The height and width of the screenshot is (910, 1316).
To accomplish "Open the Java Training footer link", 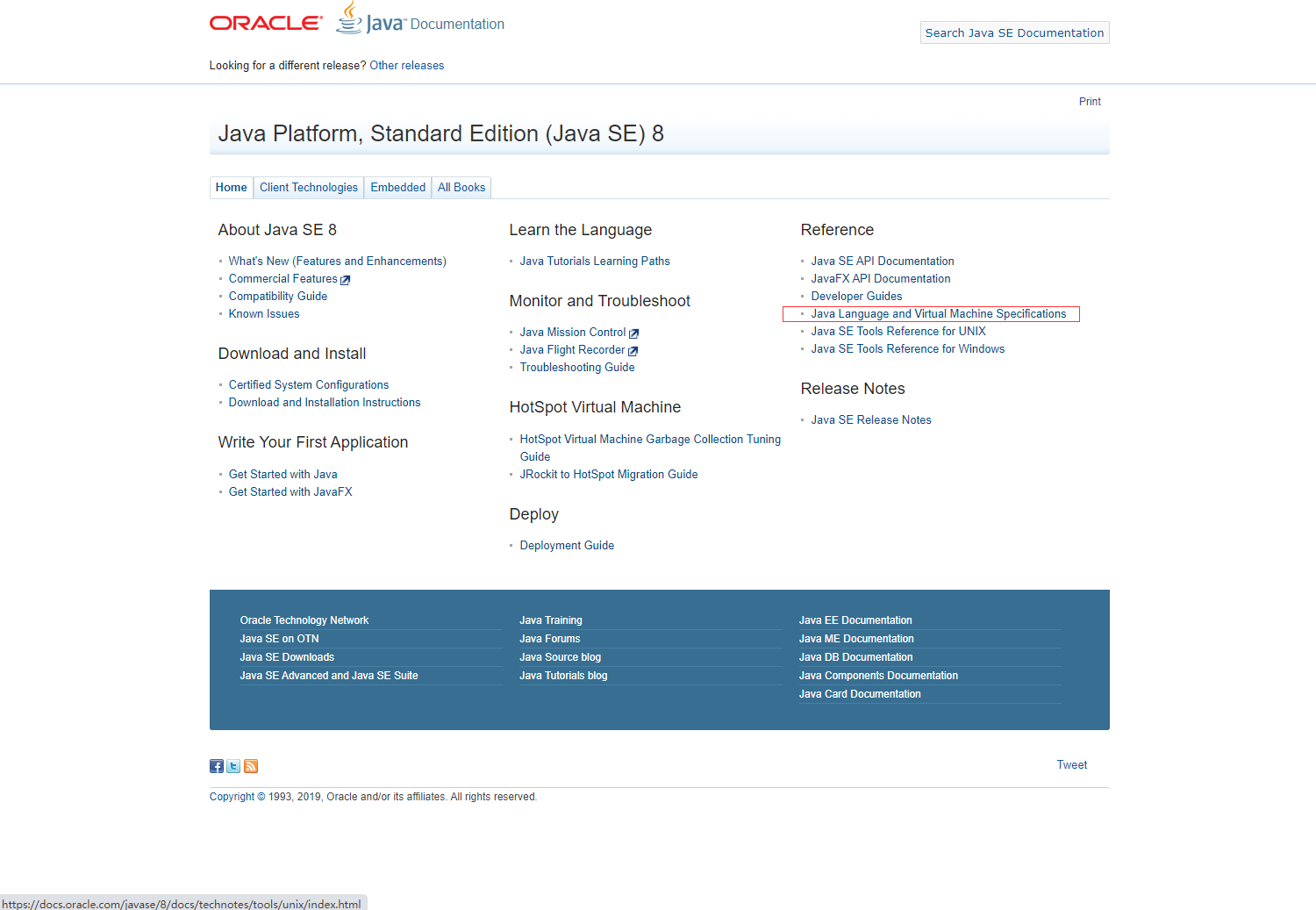I will [x=551, y=620].
